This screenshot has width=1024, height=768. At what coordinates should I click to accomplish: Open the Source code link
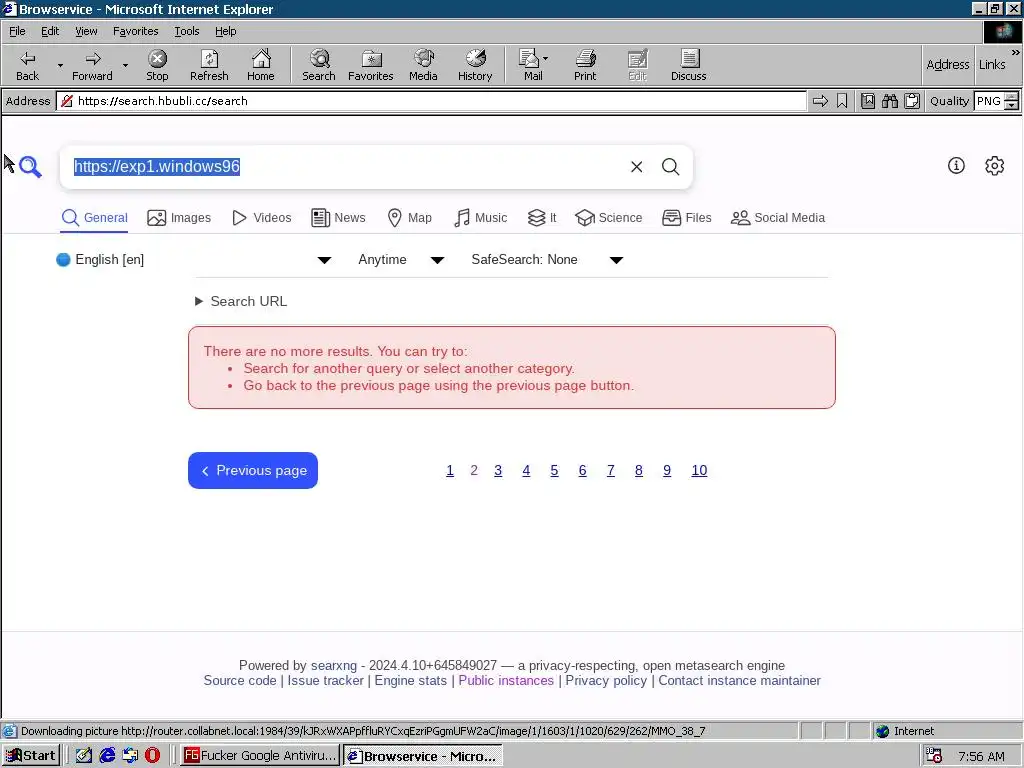point(240,680)
